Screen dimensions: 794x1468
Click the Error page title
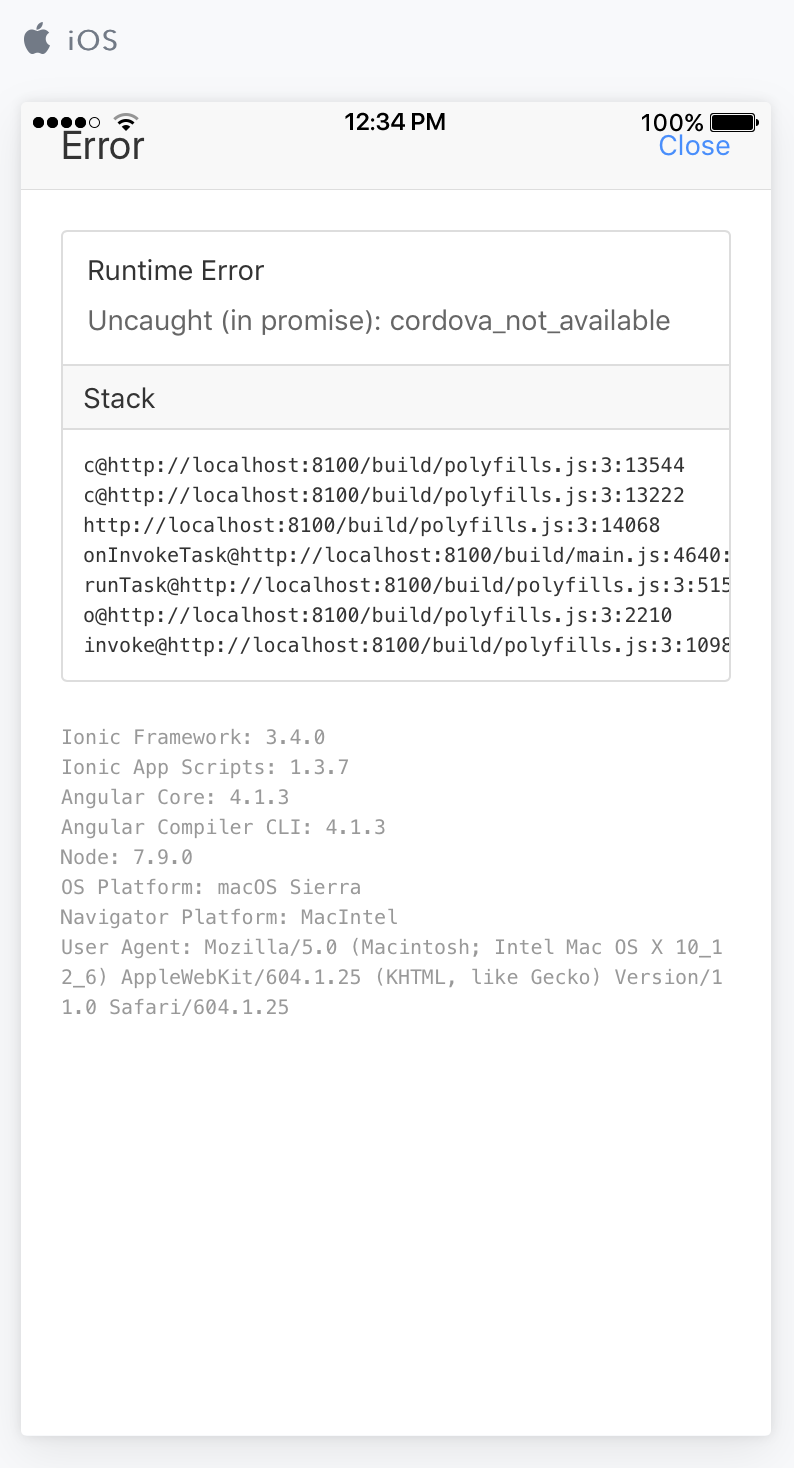click(x=103, y=145)
